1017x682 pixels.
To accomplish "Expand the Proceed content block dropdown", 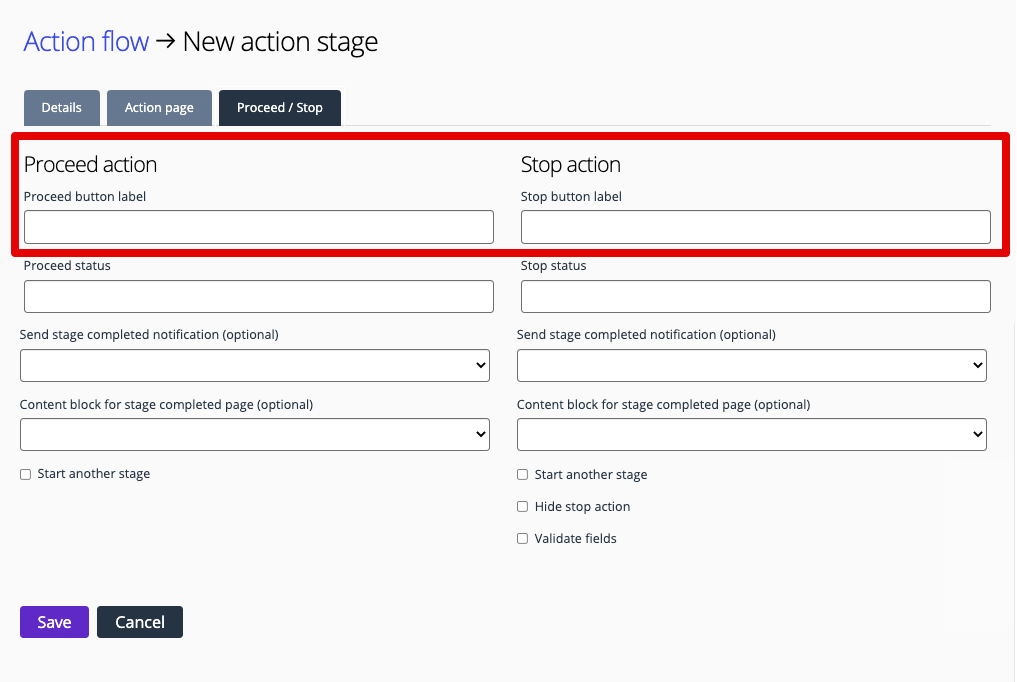I will [254, 434].
